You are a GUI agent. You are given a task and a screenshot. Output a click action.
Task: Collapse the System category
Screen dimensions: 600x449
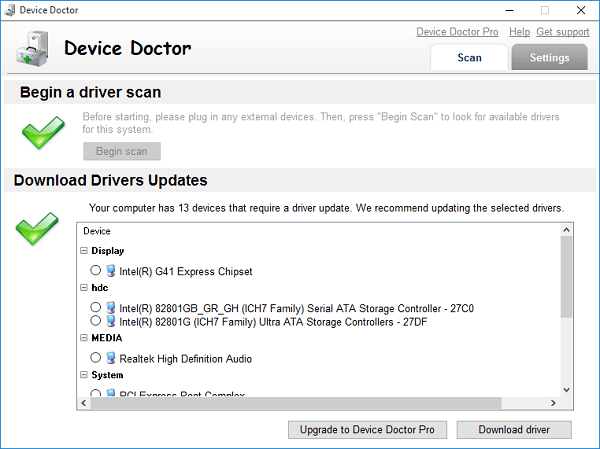(x=84, y=375)
